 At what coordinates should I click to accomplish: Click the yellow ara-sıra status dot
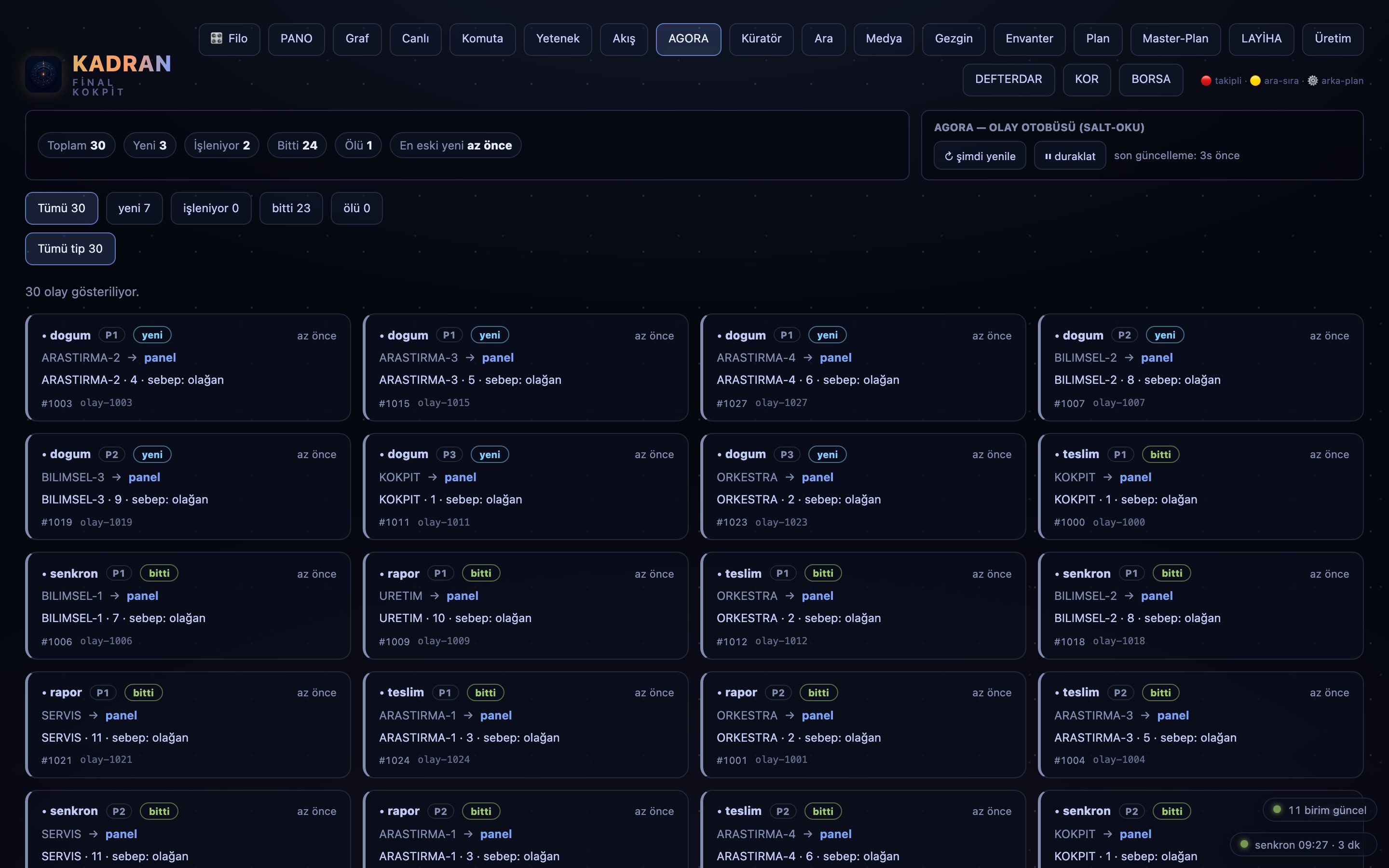click(x=1255, y=81)
